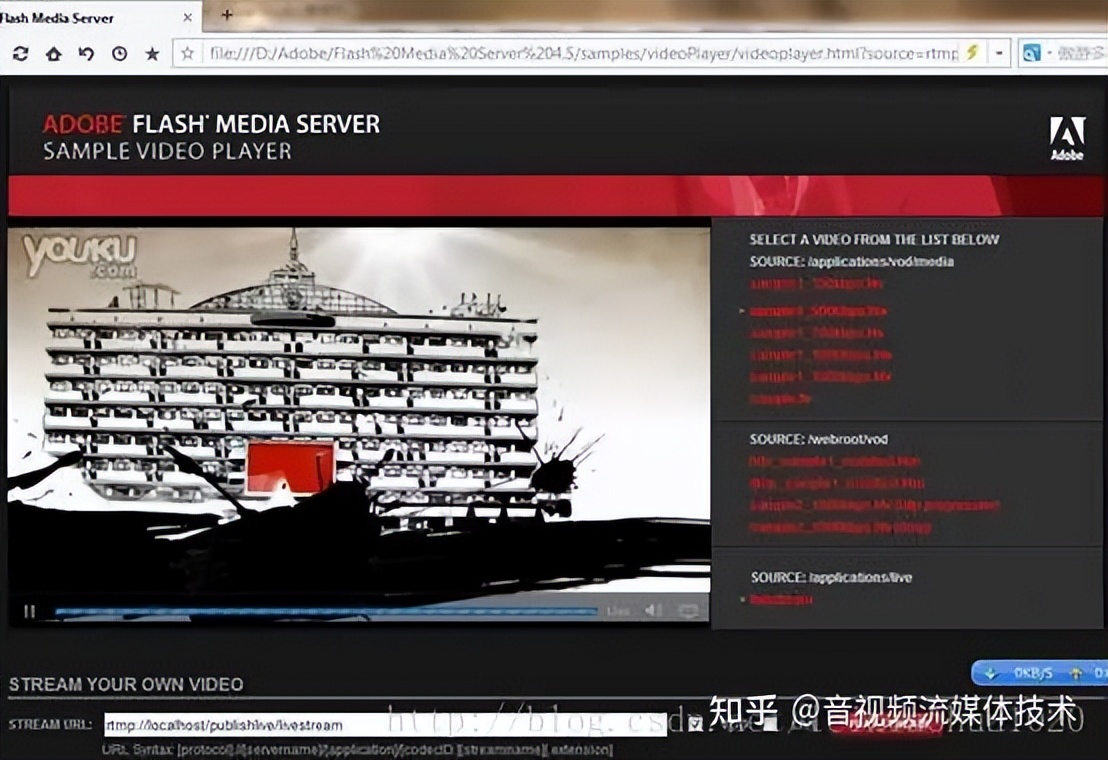Click the search engine icon beside the search box
Image resolution: width=1108 pixels, height=760 pixels.
pos(1032,54)
